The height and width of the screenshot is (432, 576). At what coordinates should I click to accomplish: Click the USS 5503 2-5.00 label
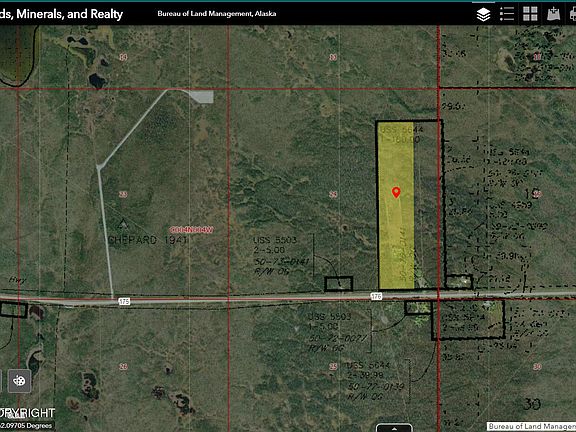click(x=275, y=245)
